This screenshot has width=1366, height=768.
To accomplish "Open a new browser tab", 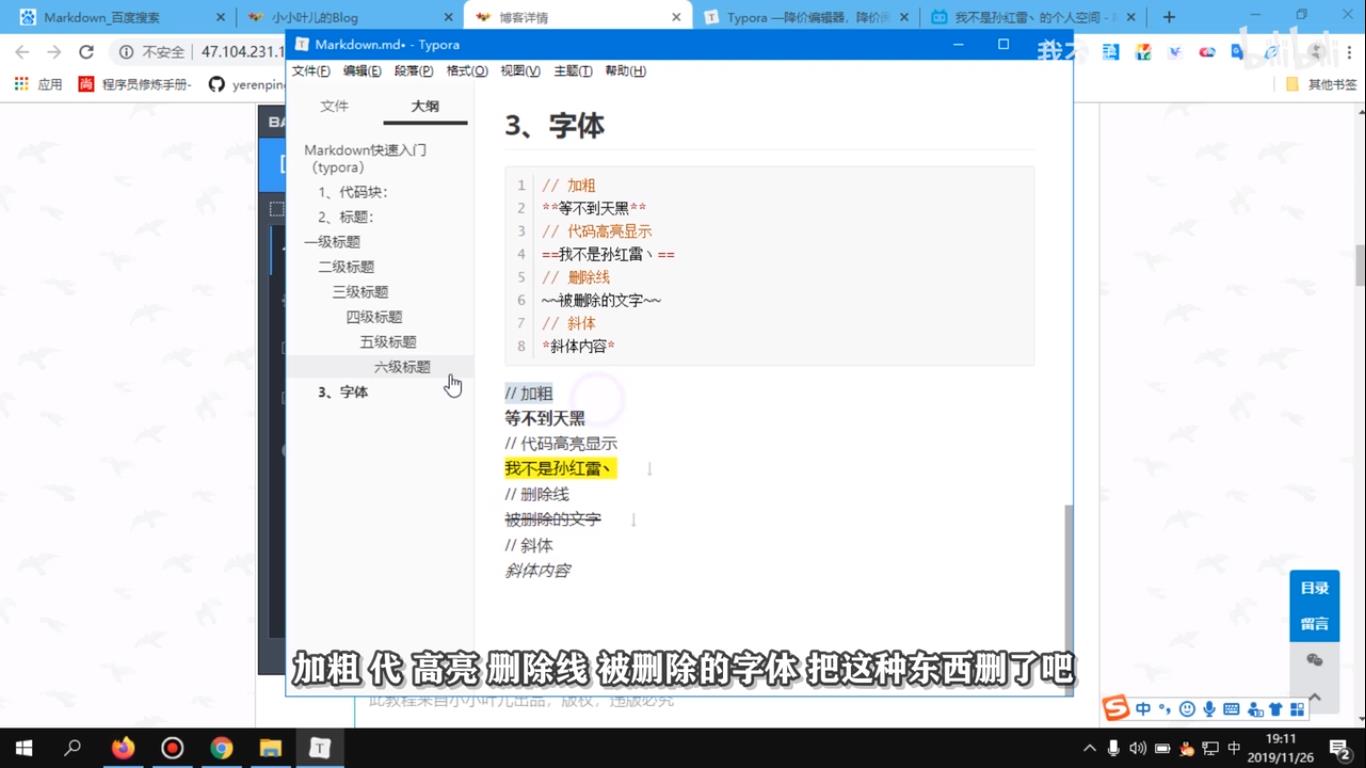I will click(x=1169, y=17).
